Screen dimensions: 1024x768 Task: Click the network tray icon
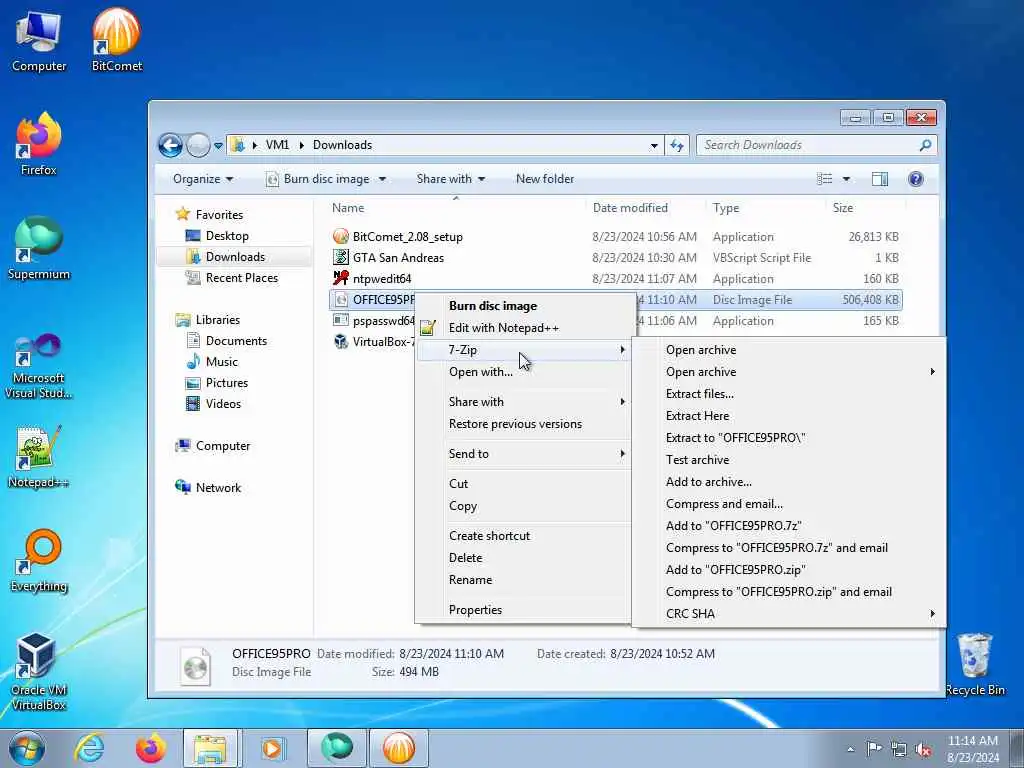(x=899, y=750)
